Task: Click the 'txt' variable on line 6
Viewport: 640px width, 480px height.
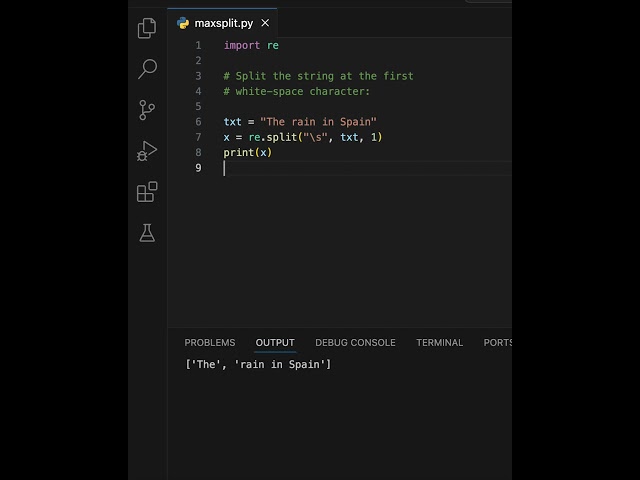Action: (232, 122)
